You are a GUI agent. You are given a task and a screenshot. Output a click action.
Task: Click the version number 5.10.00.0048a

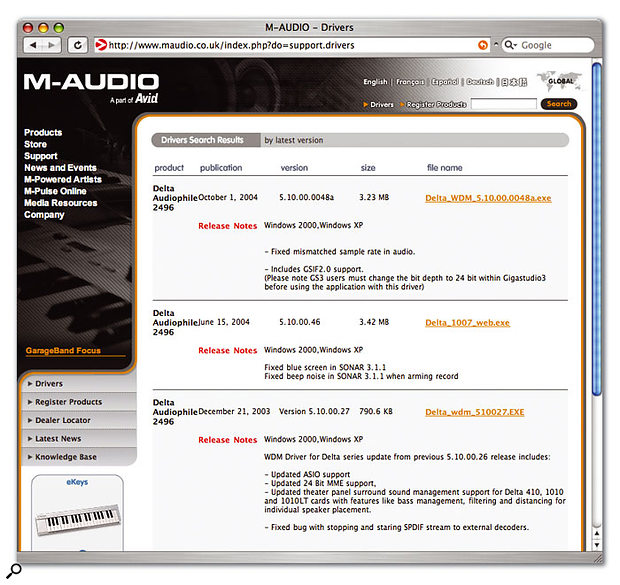(306, 197)
